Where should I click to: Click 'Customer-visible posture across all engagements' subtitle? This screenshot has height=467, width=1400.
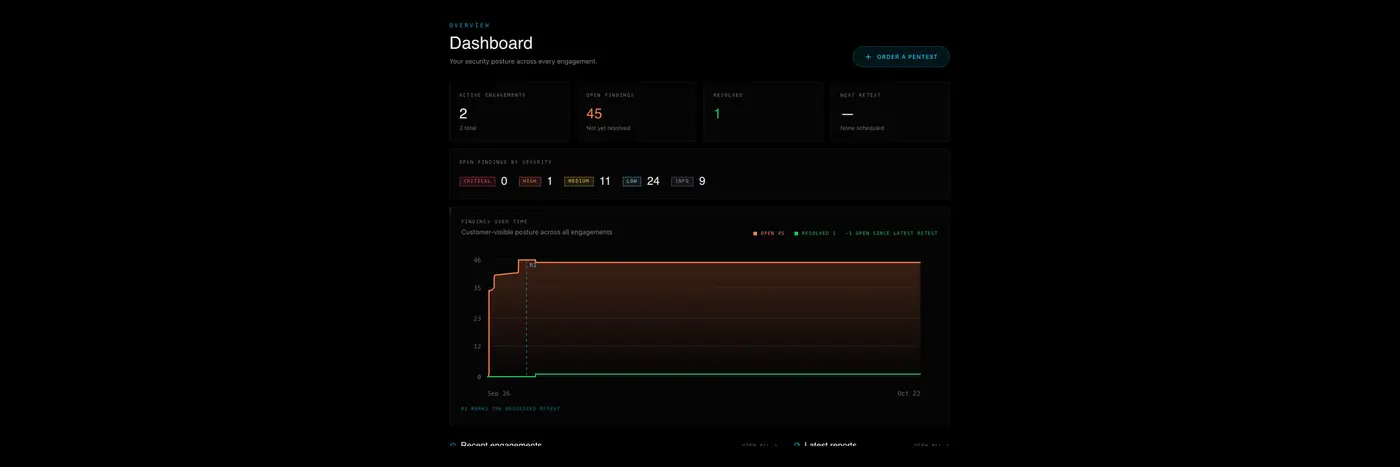[537, 232]
